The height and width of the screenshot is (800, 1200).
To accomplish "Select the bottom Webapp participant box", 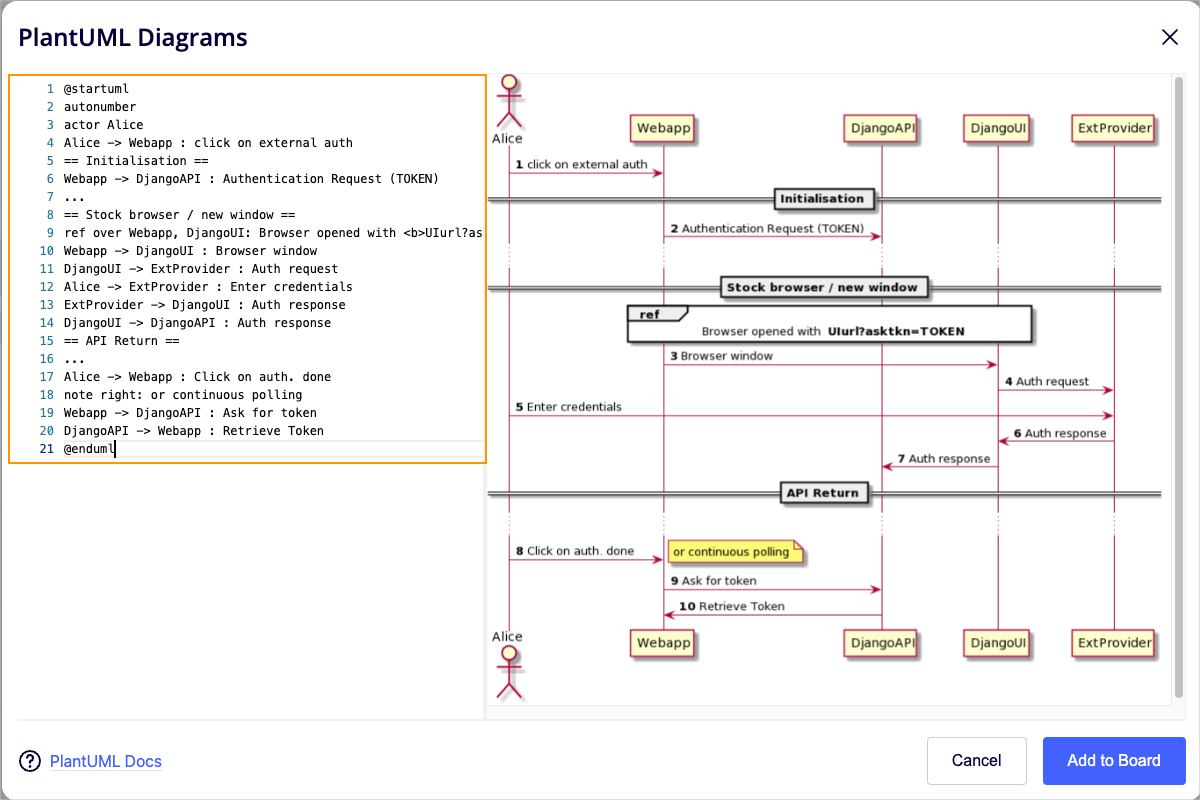I will [663, 642].
